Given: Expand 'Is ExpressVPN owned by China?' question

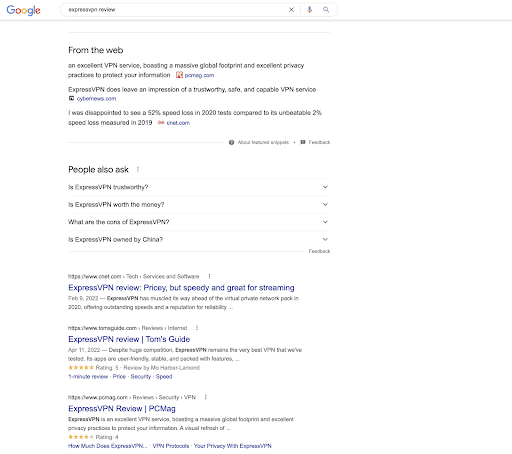Looking at the screenshot, I should (x=199, y=239).
